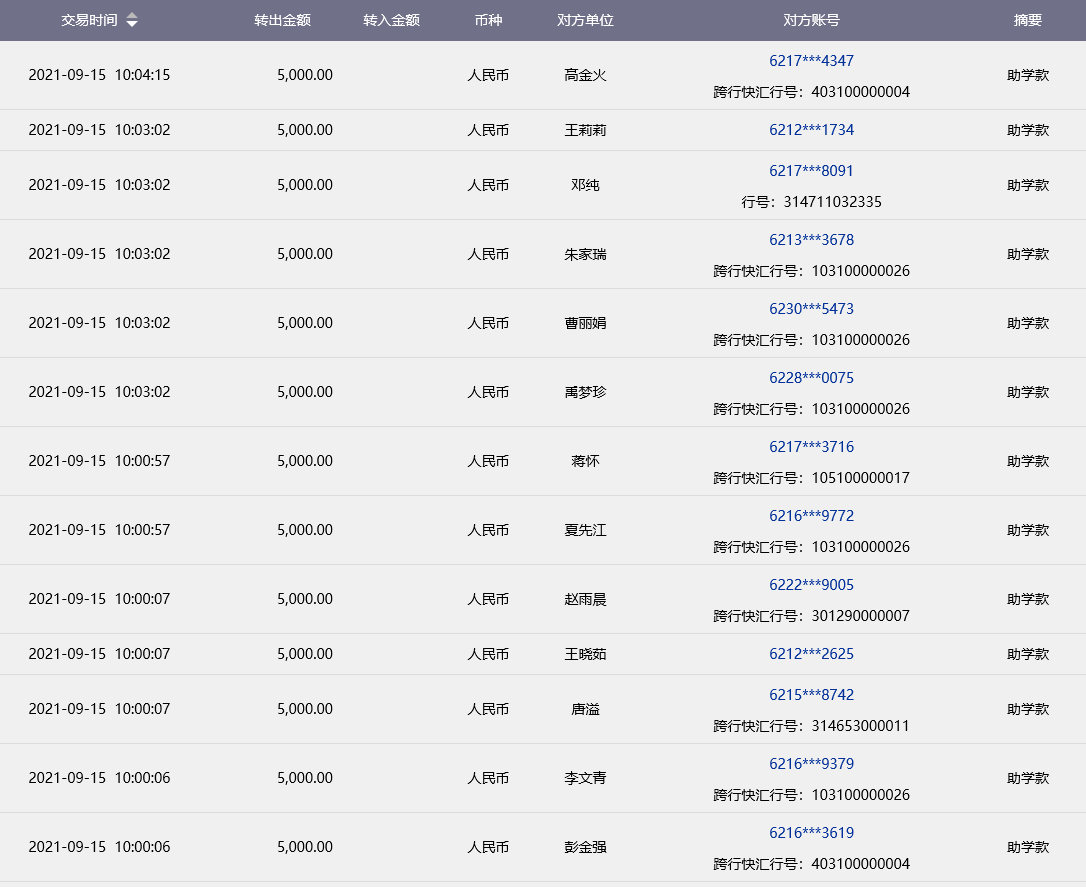Open account link 6213***3678
1086x887 pixels.
(811, 240)
